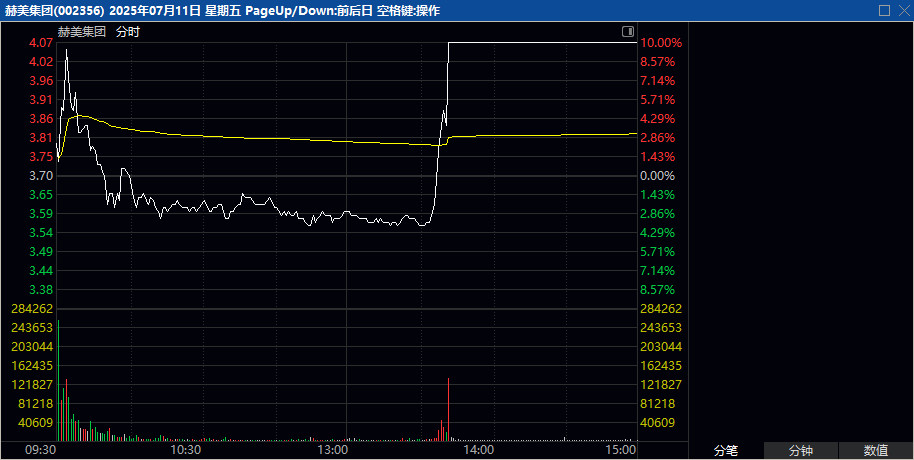The height and width of the screenshot is (460, 914).
Task: Close the 赫美集团 intraday window
Action: point(902,10)
